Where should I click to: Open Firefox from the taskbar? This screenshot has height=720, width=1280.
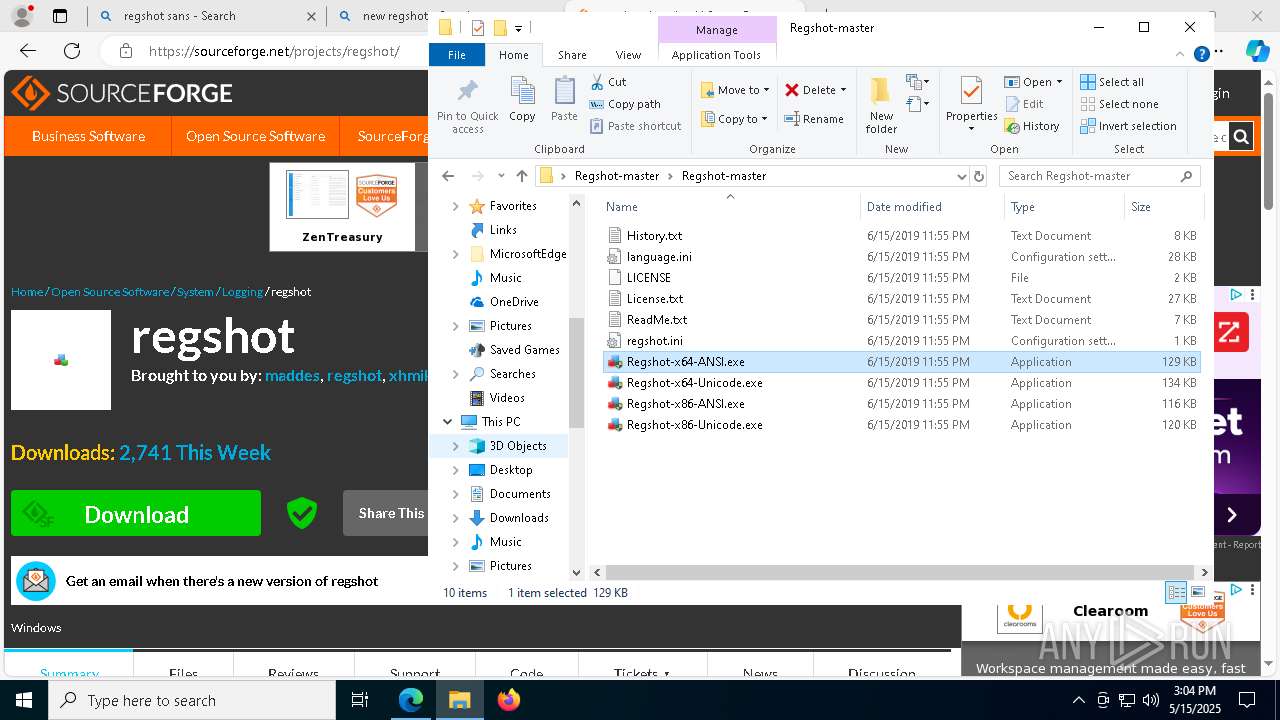508,700
